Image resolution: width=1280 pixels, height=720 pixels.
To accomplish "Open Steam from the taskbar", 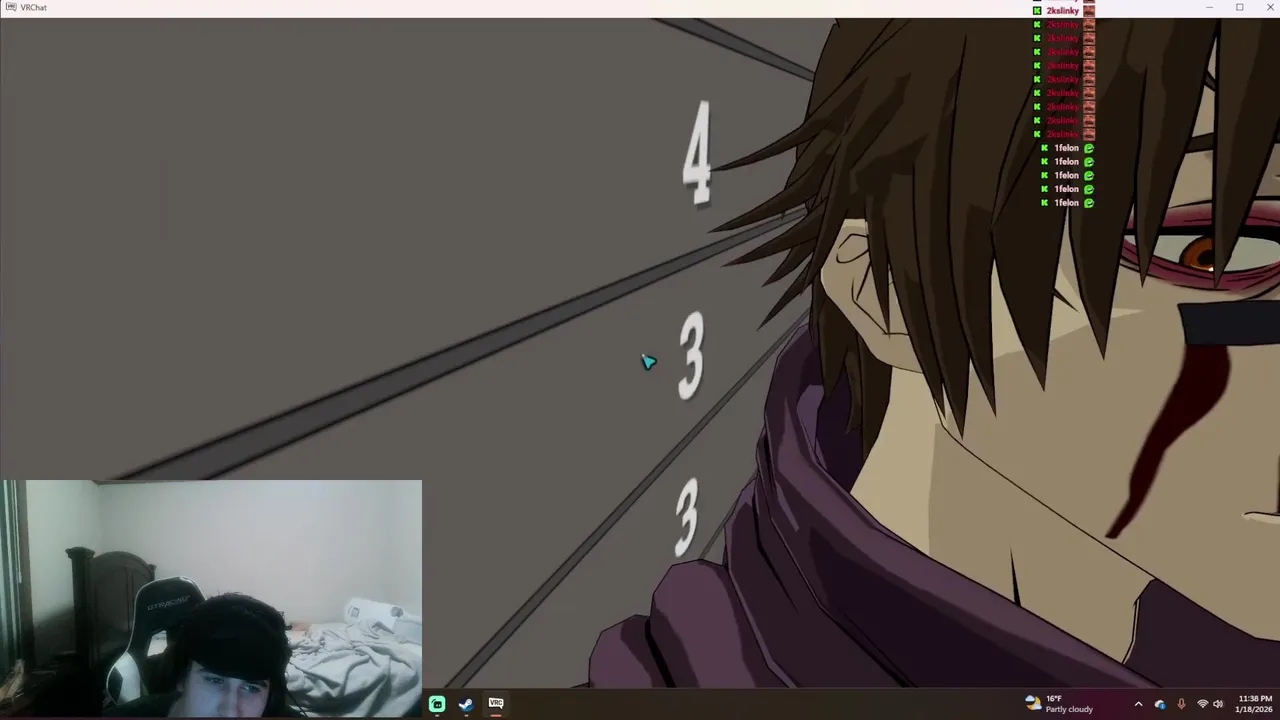I will pos(466,704).
